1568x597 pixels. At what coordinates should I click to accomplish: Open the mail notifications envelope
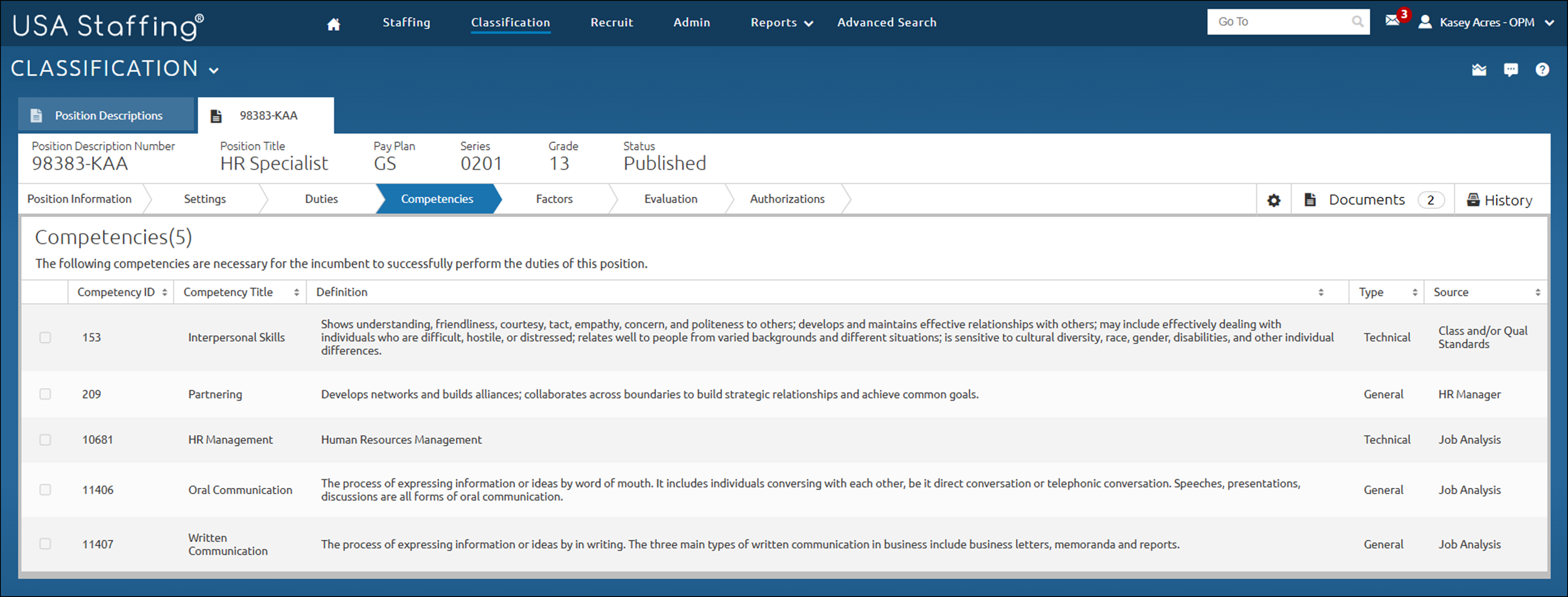(x=1392, y=21)
